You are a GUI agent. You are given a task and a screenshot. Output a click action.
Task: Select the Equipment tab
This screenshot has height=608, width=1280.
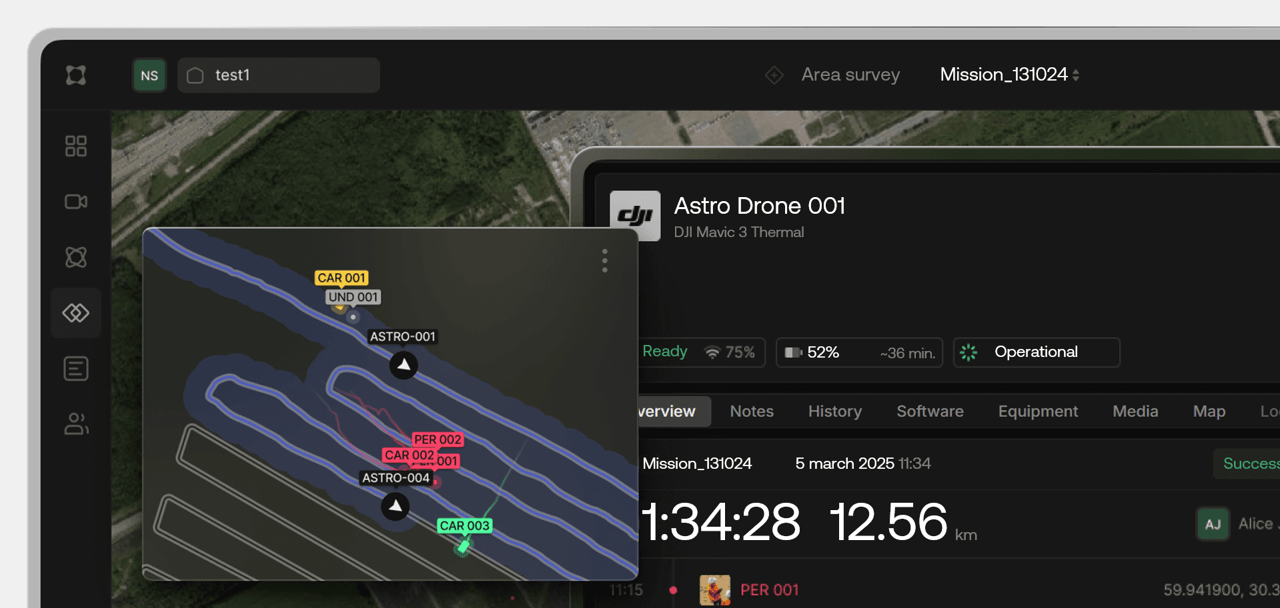[1038, 411]
